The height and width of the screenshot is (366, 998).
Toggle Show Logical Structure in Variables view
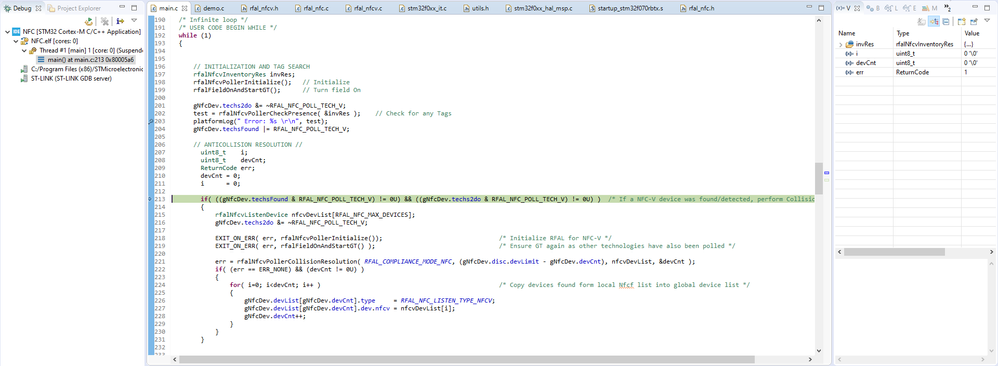(934, 22)
